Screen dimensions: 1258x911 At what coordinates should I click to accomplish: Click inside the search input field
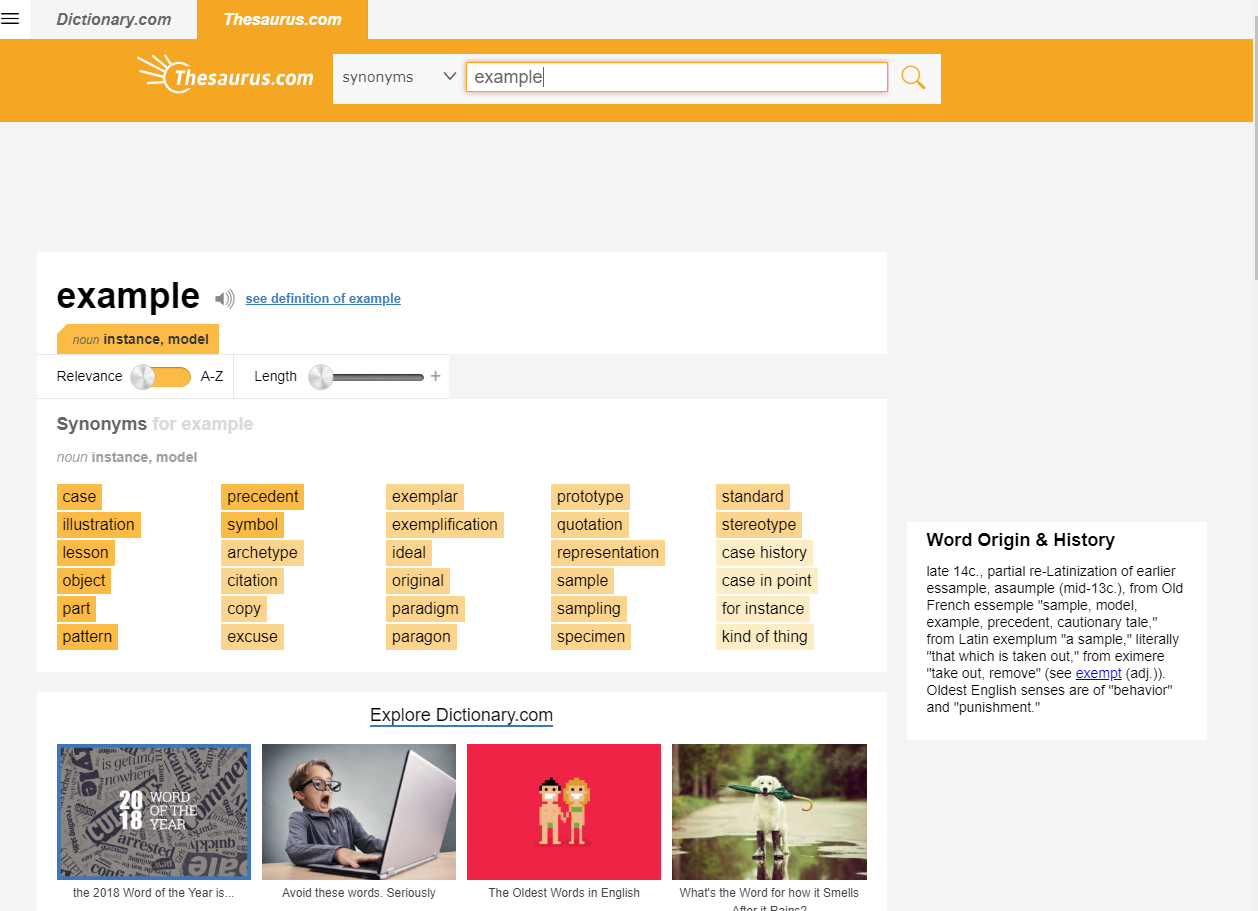pyautogui.click(x=676, y=76)
